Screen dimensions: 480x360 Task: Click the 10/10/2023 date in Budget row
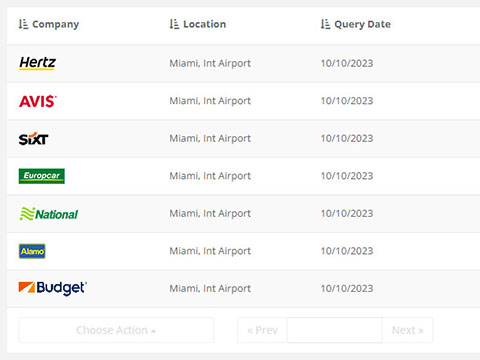coord(347,288)
